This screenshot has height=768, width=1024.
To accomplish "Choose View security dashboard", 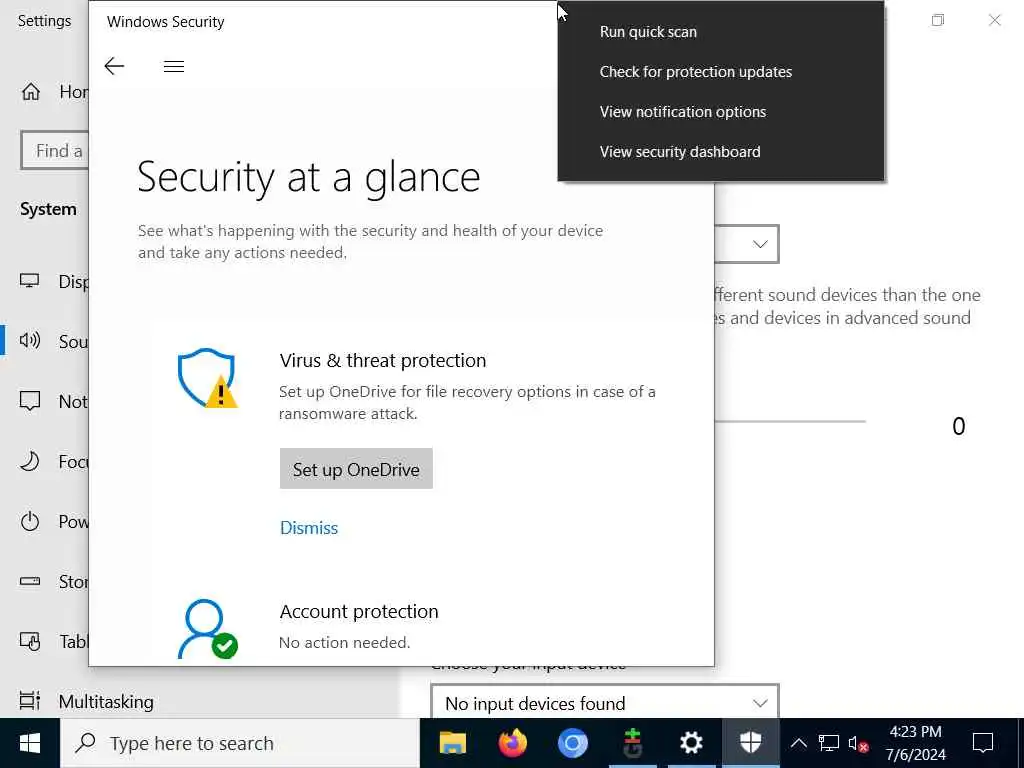I will 721,152.
